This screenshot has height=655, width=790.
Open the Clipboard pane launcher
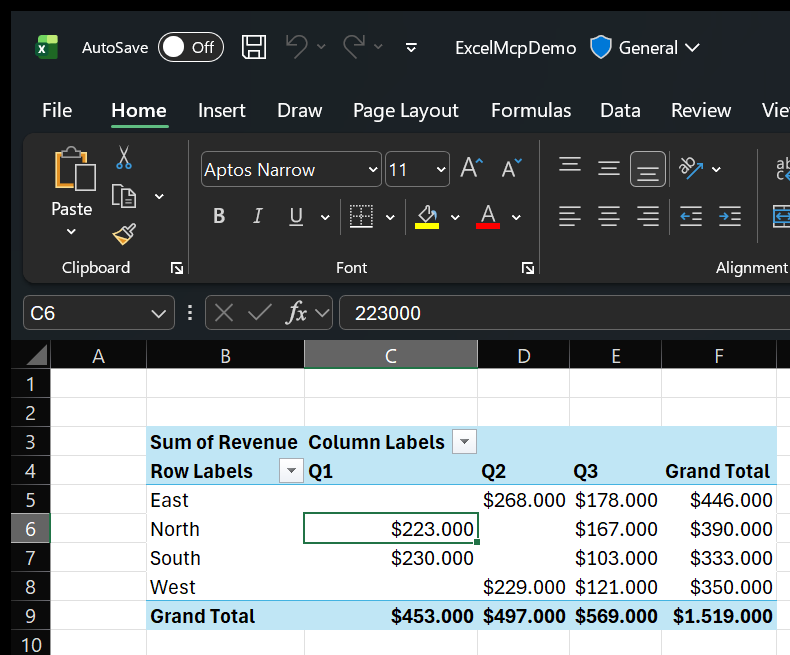[177, 268]
